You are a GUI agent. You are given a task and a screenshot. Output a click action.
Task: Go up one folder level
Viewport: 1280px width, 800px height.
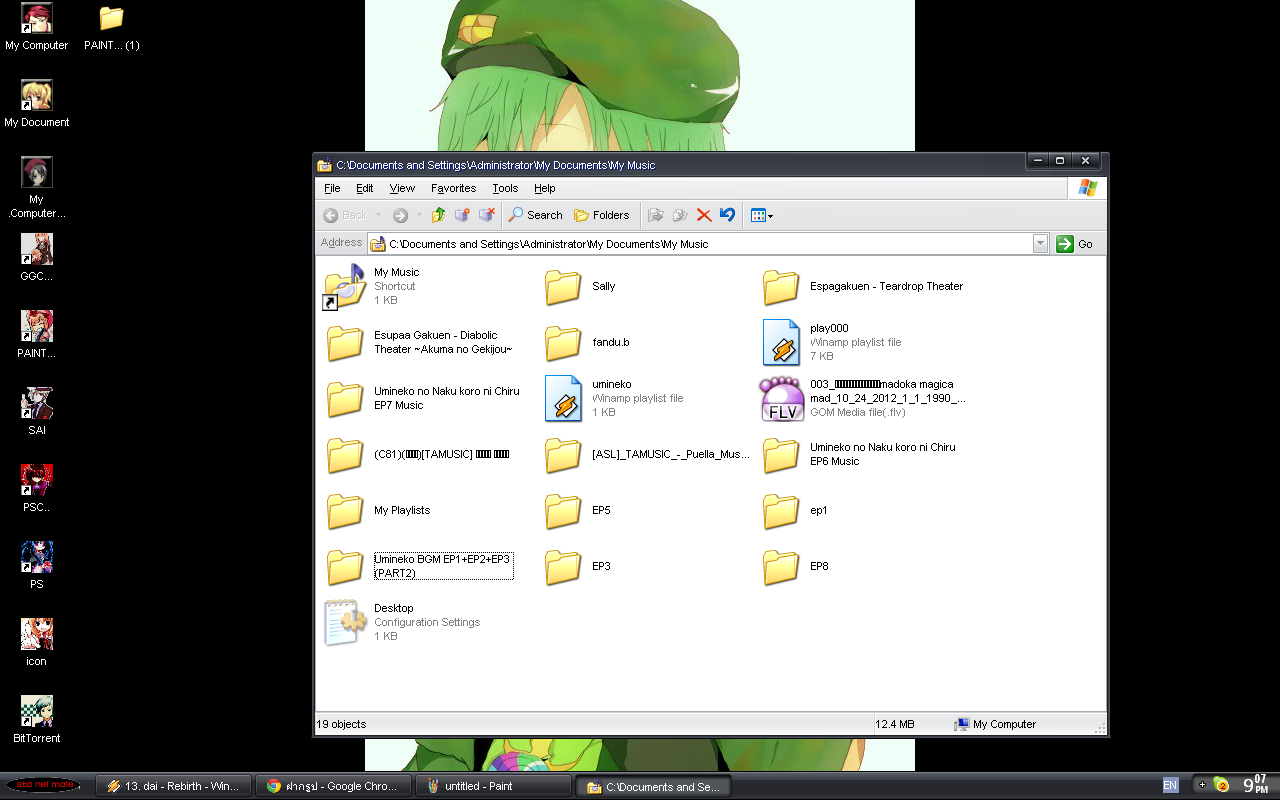[x=438, y=215]
